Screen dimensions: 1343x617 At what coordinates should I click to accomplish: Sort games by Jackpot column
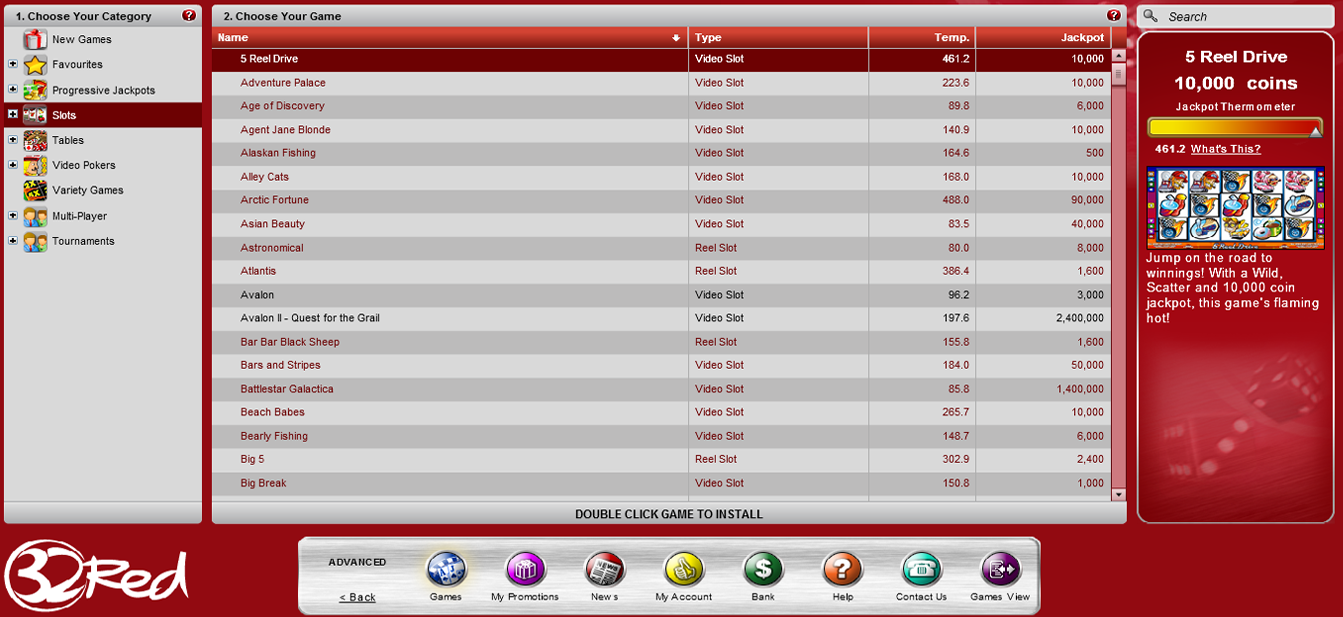(x=1043, y=38)
